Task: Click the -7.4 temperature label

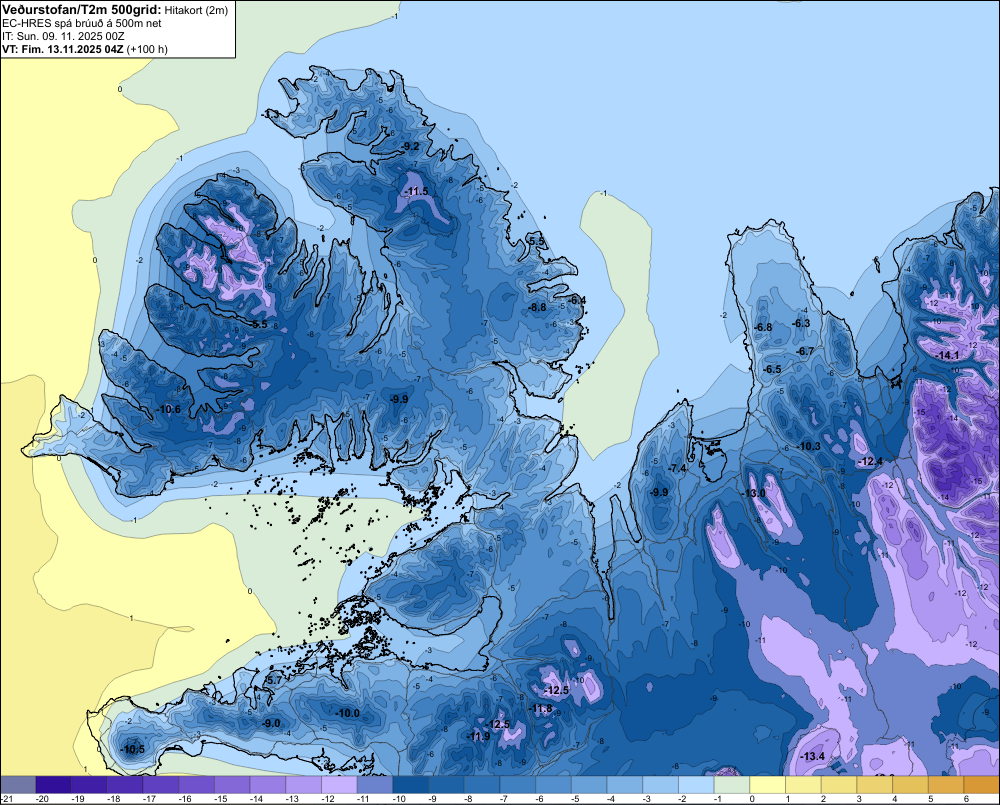Action: [x=677, y=469]
